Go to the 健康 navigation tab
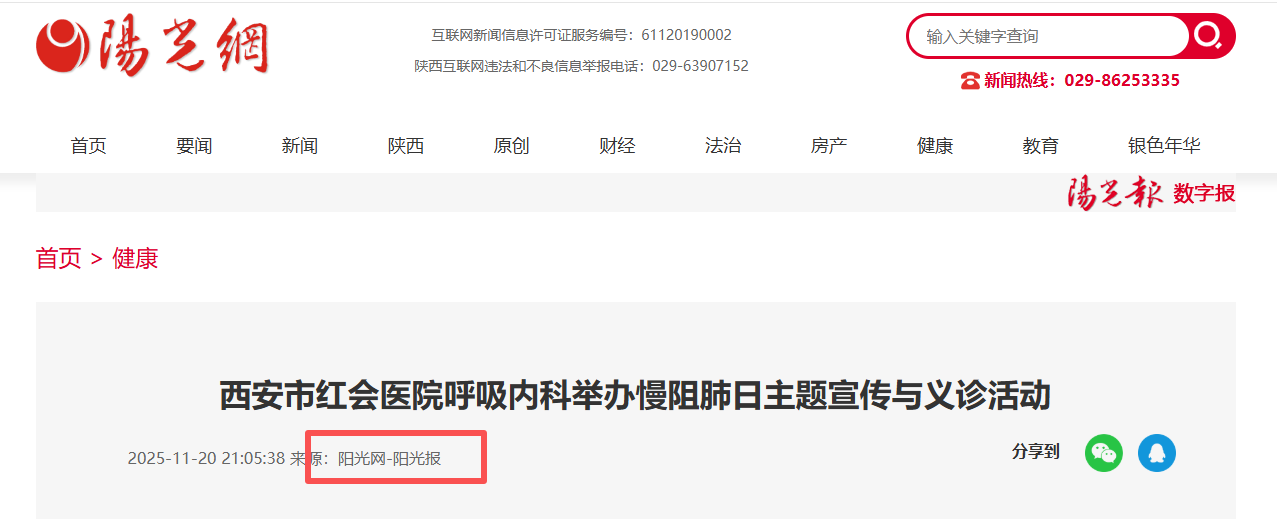The image size is (1277, 519). pos(935,146)
